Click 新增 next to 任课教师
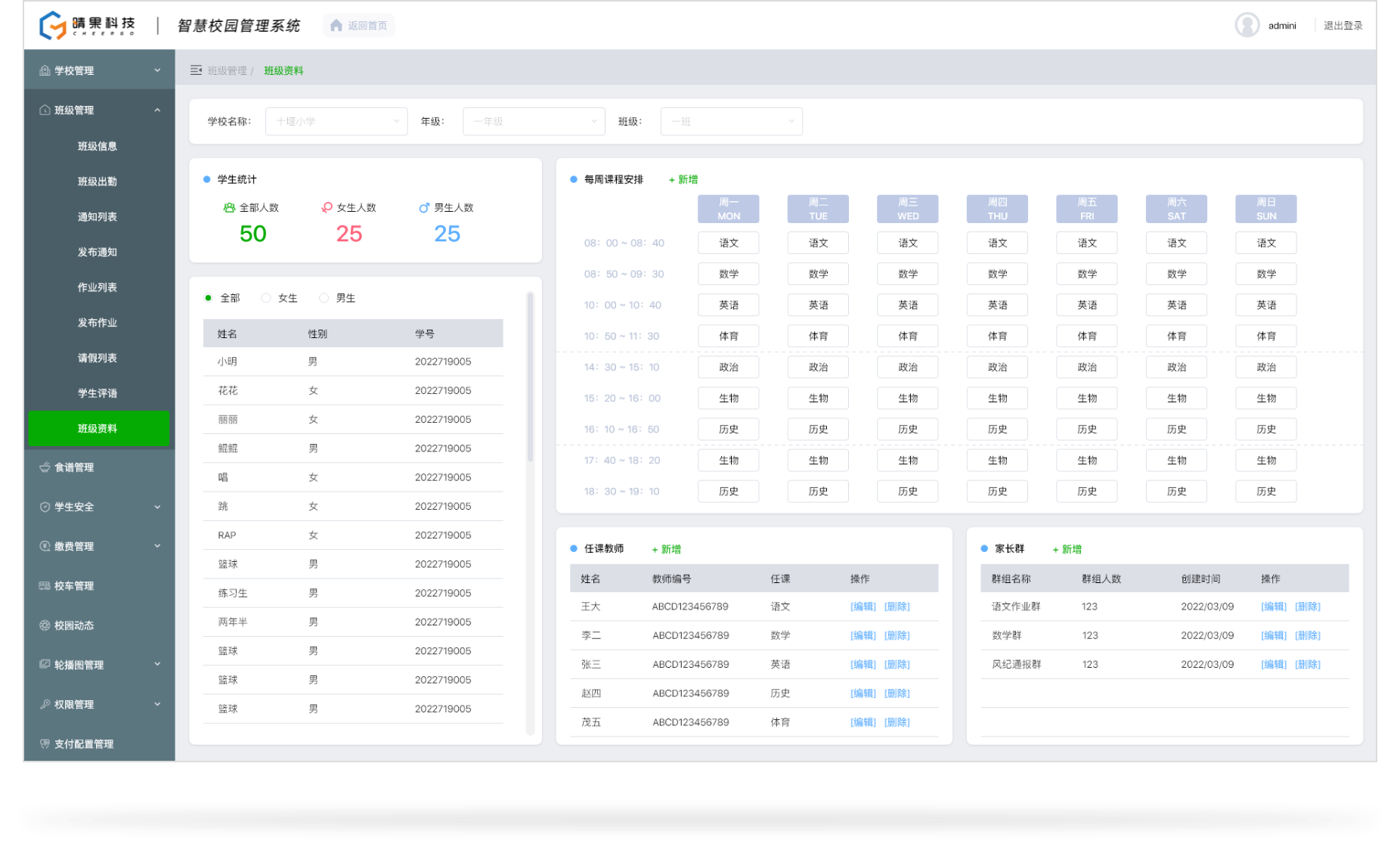This screenshot has height=847, width=1400. (x=667, y=549)
